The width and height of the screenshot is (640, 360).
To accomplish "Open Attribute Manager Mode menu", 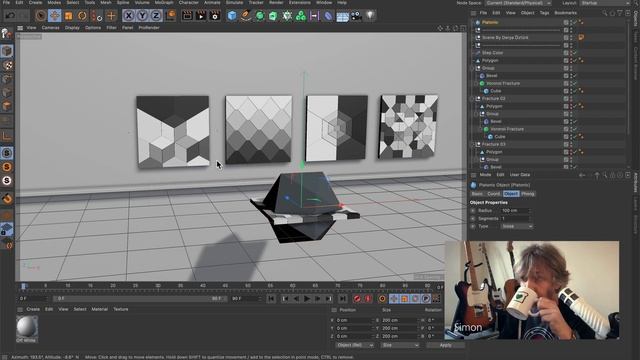I will point(485,175).
